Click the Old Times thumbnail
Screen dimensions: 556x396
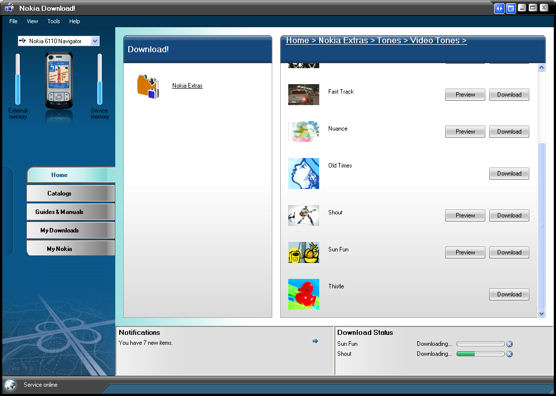[304, 173]
